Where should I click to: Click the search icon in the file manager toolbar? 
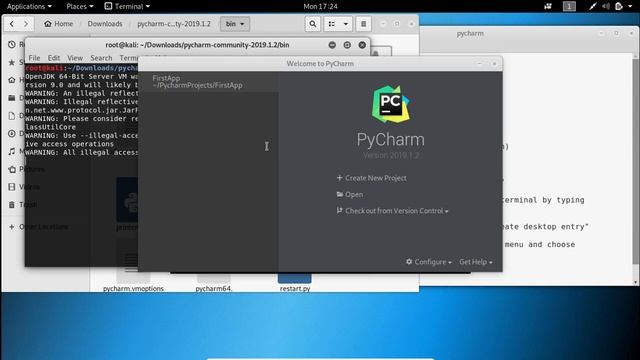coord(313,24)
